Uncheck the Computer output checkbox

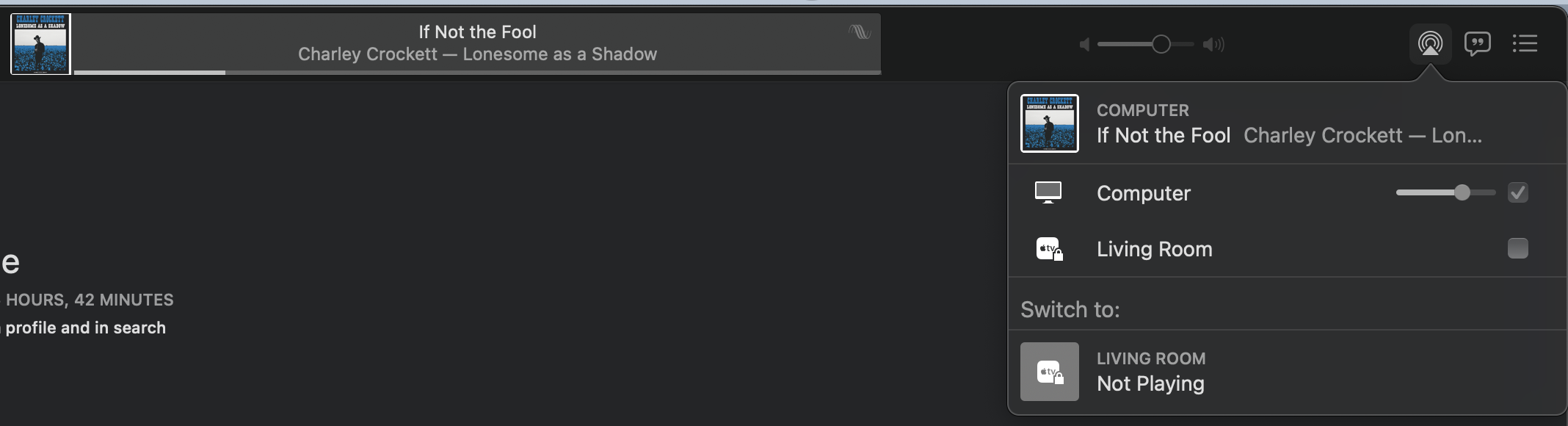click(x=1517, y=192)
